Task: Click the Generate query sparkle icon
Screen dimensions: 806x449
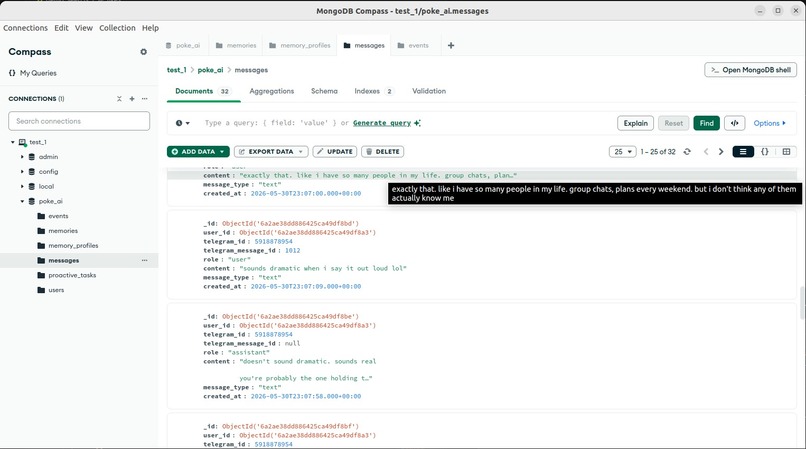Action: [x=417, y=123]
